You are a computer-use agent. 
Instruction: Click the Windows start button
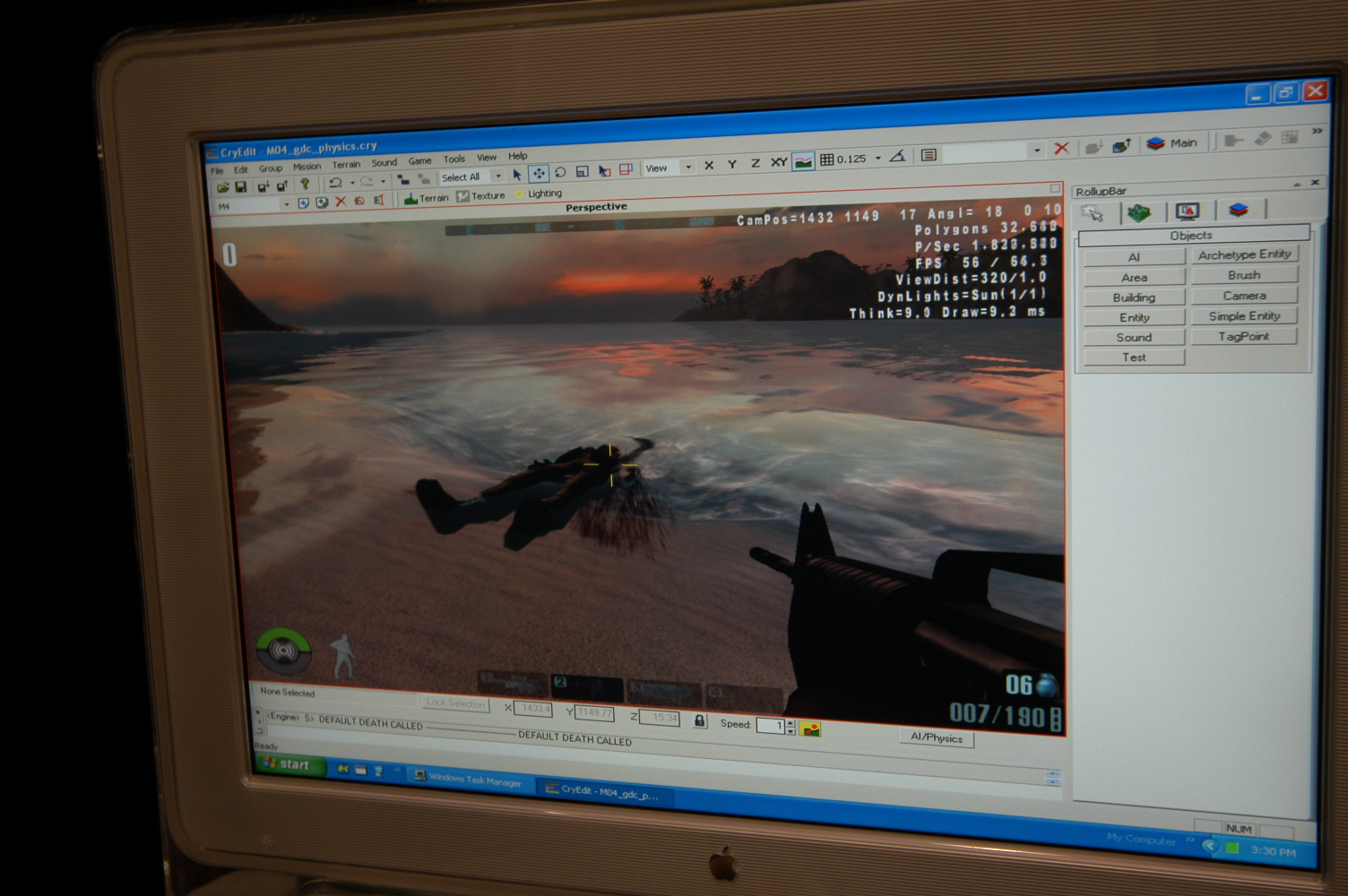point(289,764)
